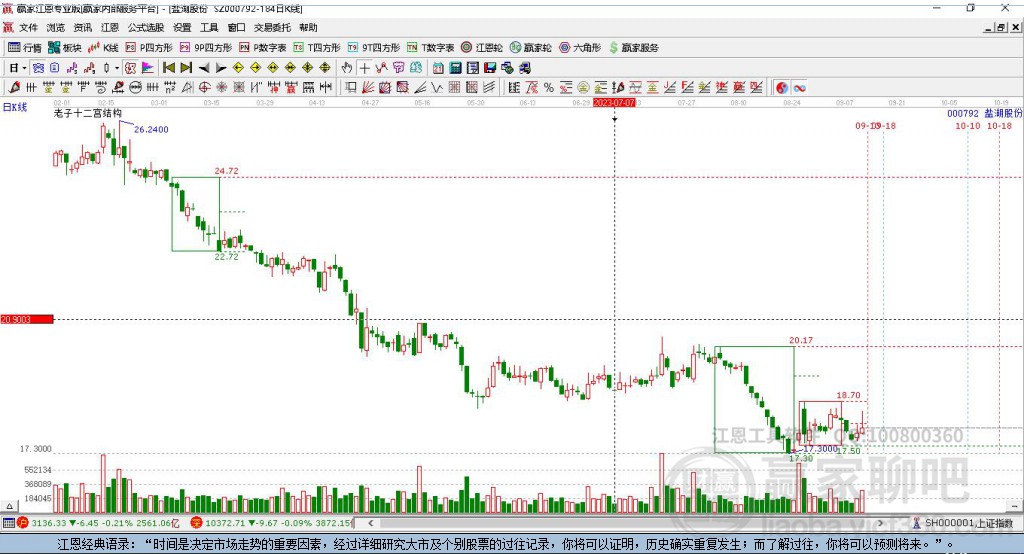Screen dimensions: 1024x554
Task: Click the red-blue yin-yang icon
Action: click(781, 88)
